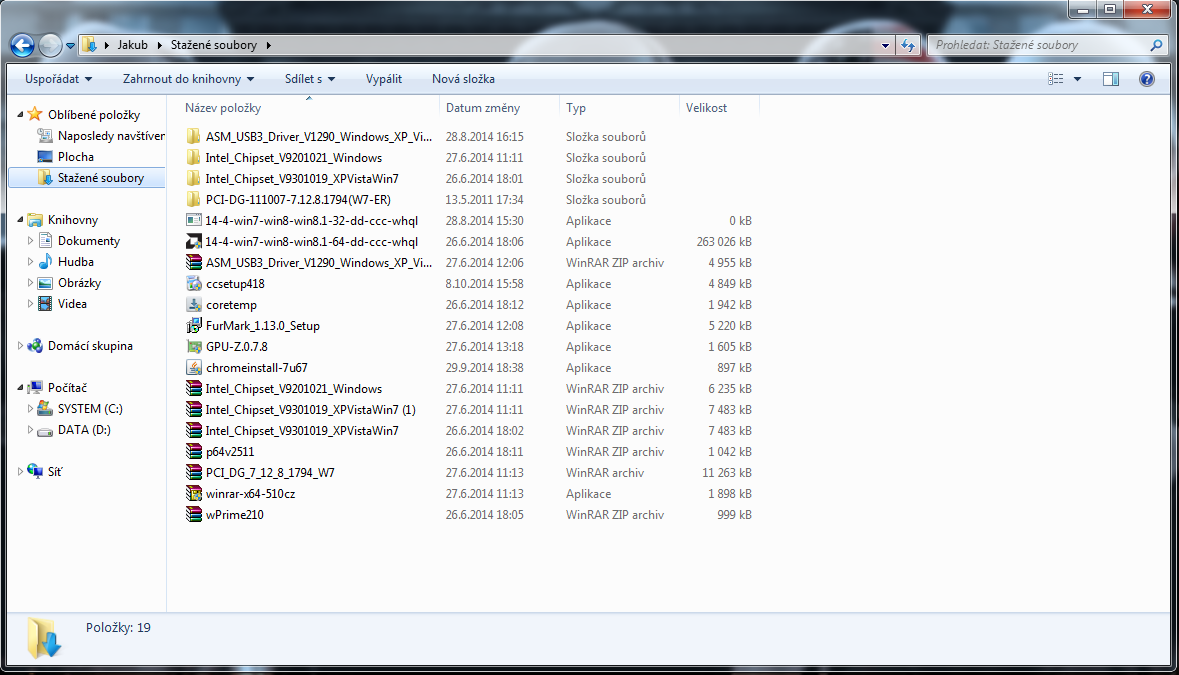
Task: Click the Jakub breadcrumb in address bar
Action: click(132, 45)
